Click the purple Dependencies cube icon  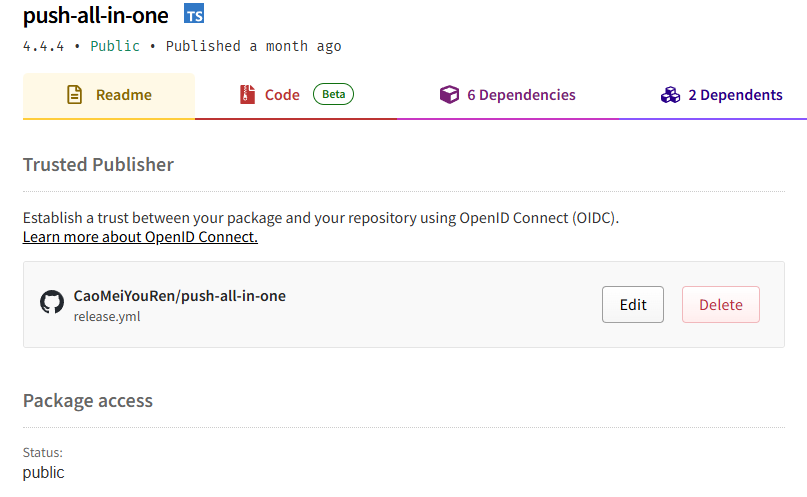pos(449,95)
